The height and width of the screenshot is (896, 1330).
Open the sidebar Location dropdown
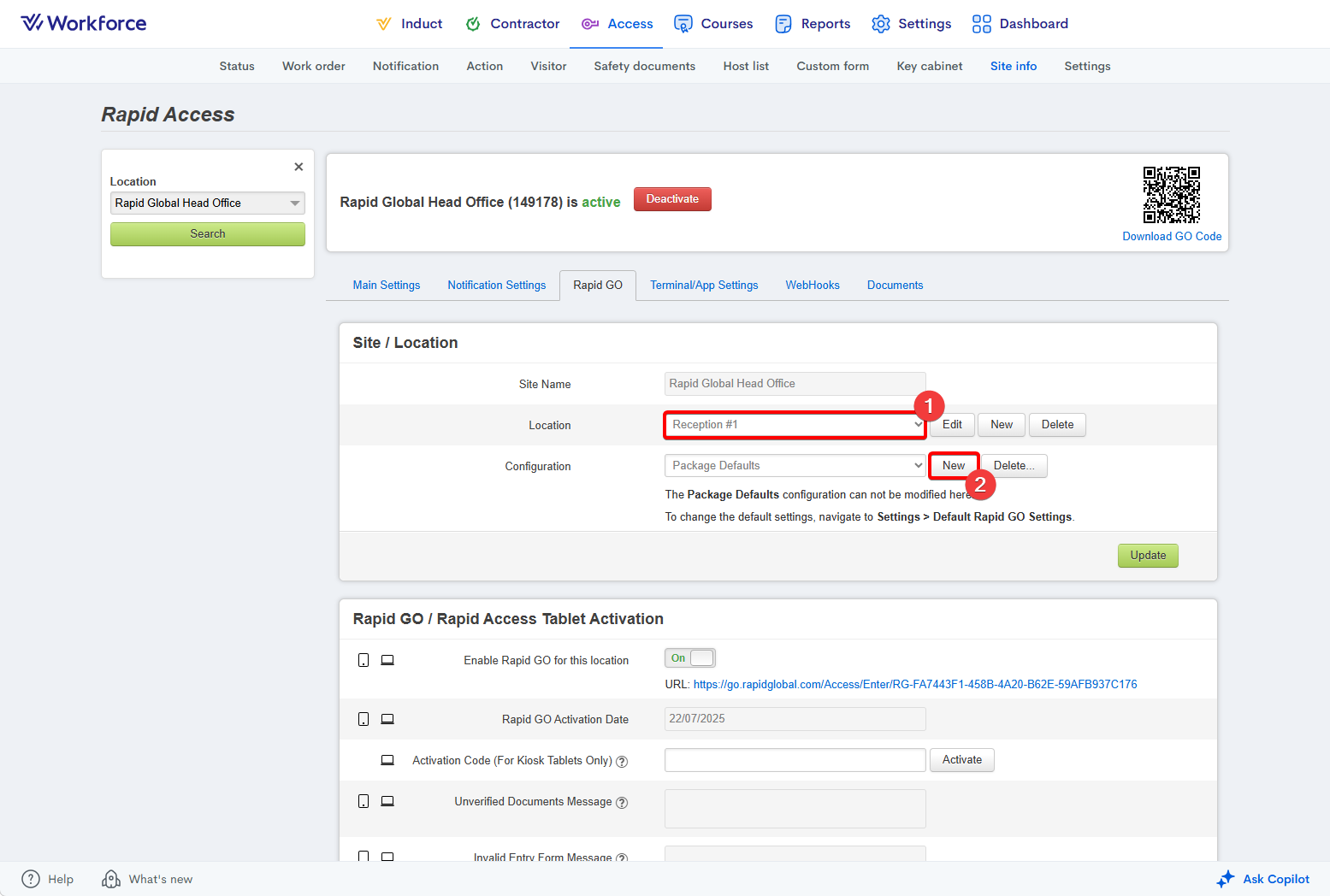point(208,203)
